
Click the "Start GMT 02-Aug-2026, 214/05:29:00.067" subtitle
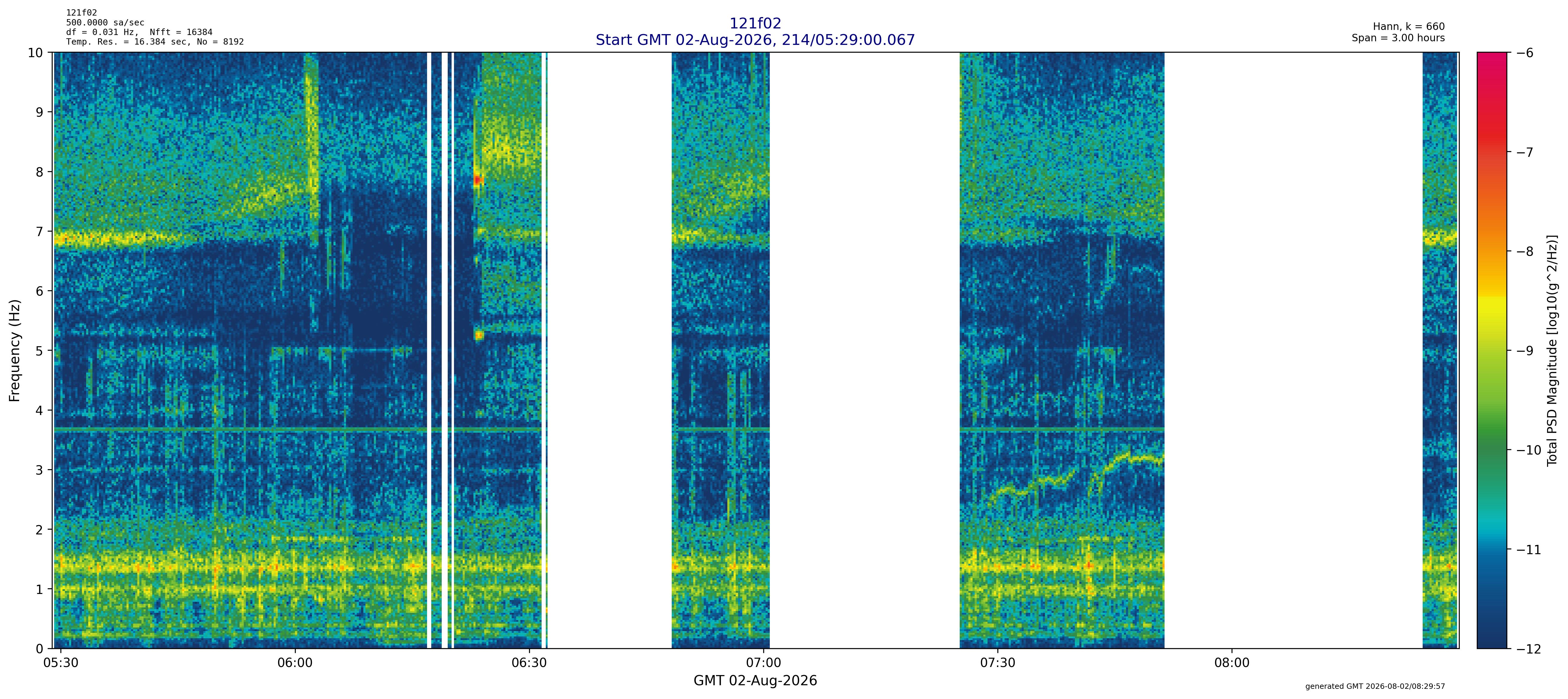click(755, 40)
